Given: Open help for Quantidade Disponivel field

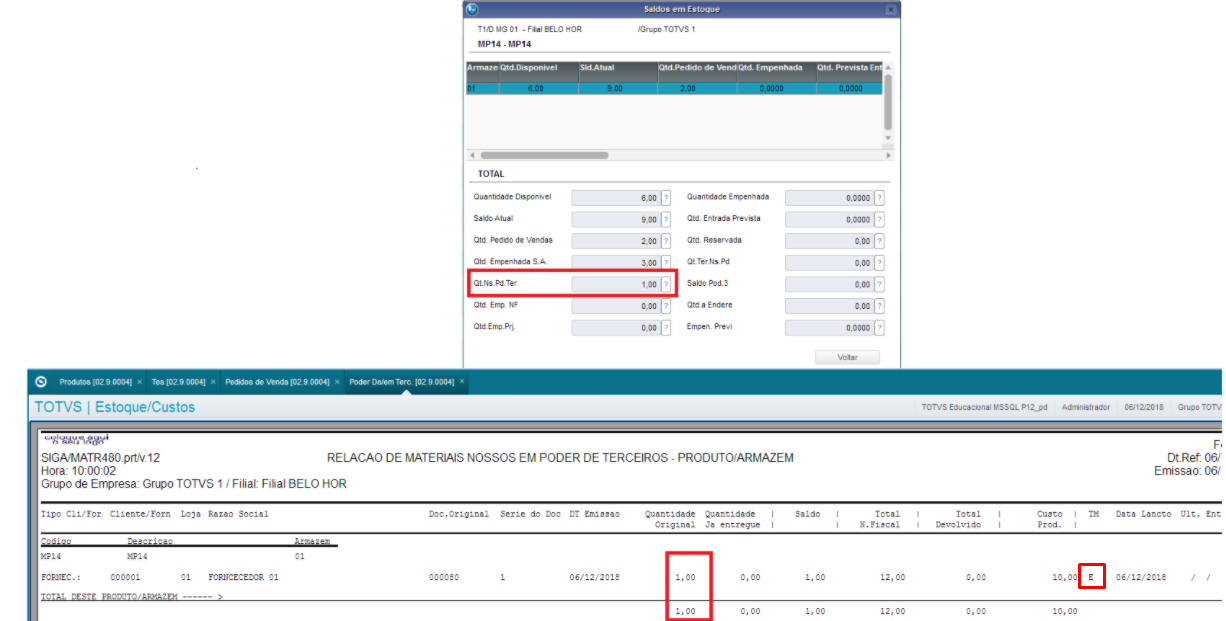Looking at the screenshot, I should [x=666, y=198].
